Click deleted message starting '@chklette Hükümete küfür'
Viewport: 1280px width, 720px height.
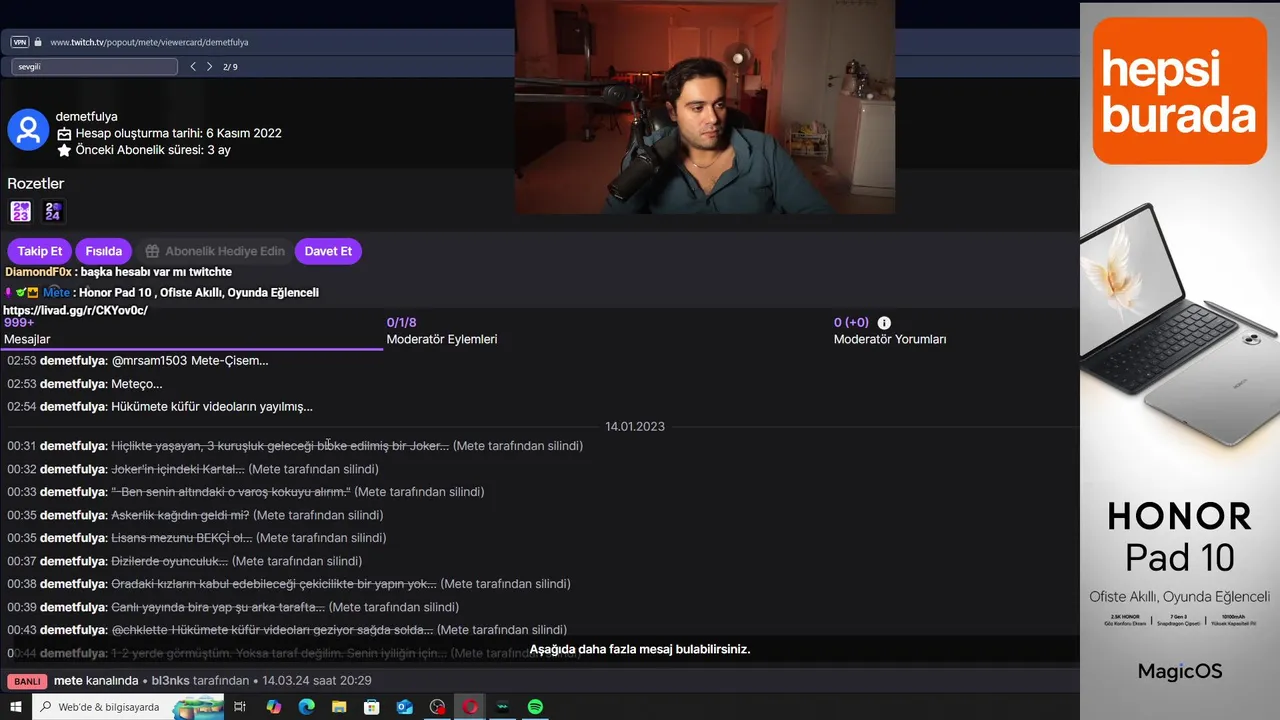click(272, 630)
